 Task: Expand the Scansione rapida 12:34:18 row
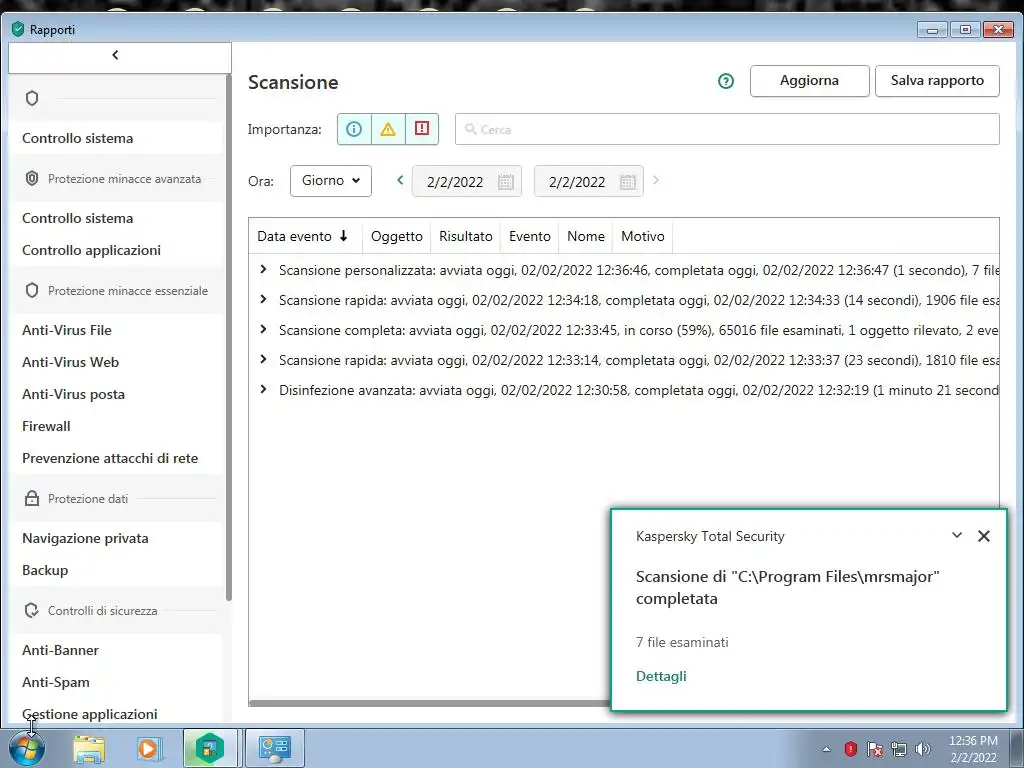[x=263, y=299]
